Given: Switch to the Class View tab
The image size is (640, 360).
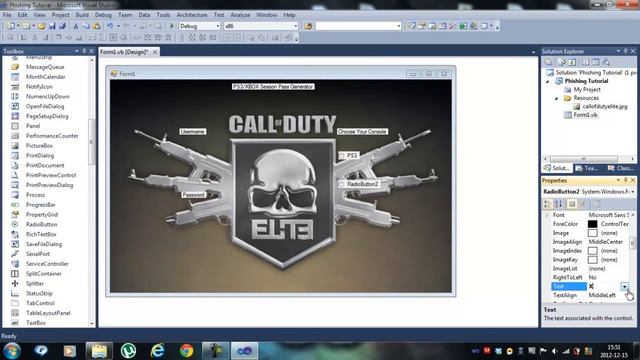Looking at the screenshot, I should point(620,168).
